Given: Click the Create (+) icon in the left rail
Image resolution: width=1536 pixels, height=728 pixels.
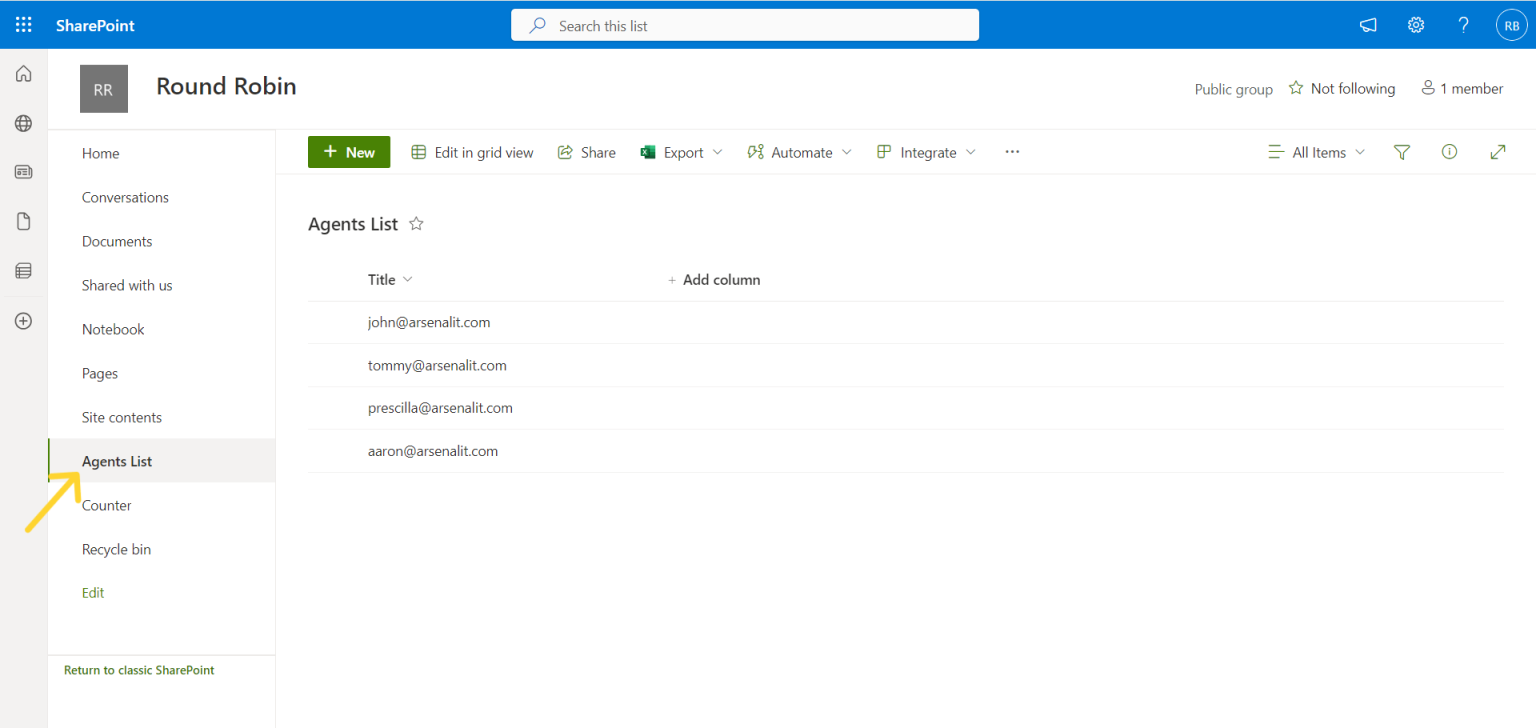Looking at the screenshot, I should [22, 320].
